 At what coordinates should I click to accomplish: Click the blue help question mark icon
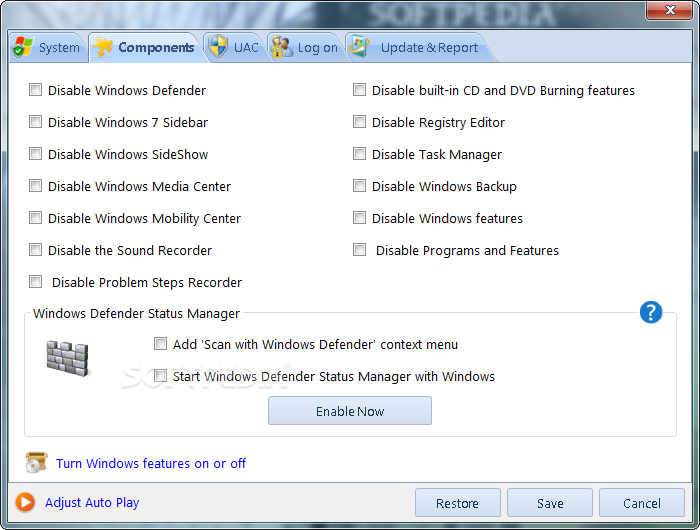pos(650,312)
